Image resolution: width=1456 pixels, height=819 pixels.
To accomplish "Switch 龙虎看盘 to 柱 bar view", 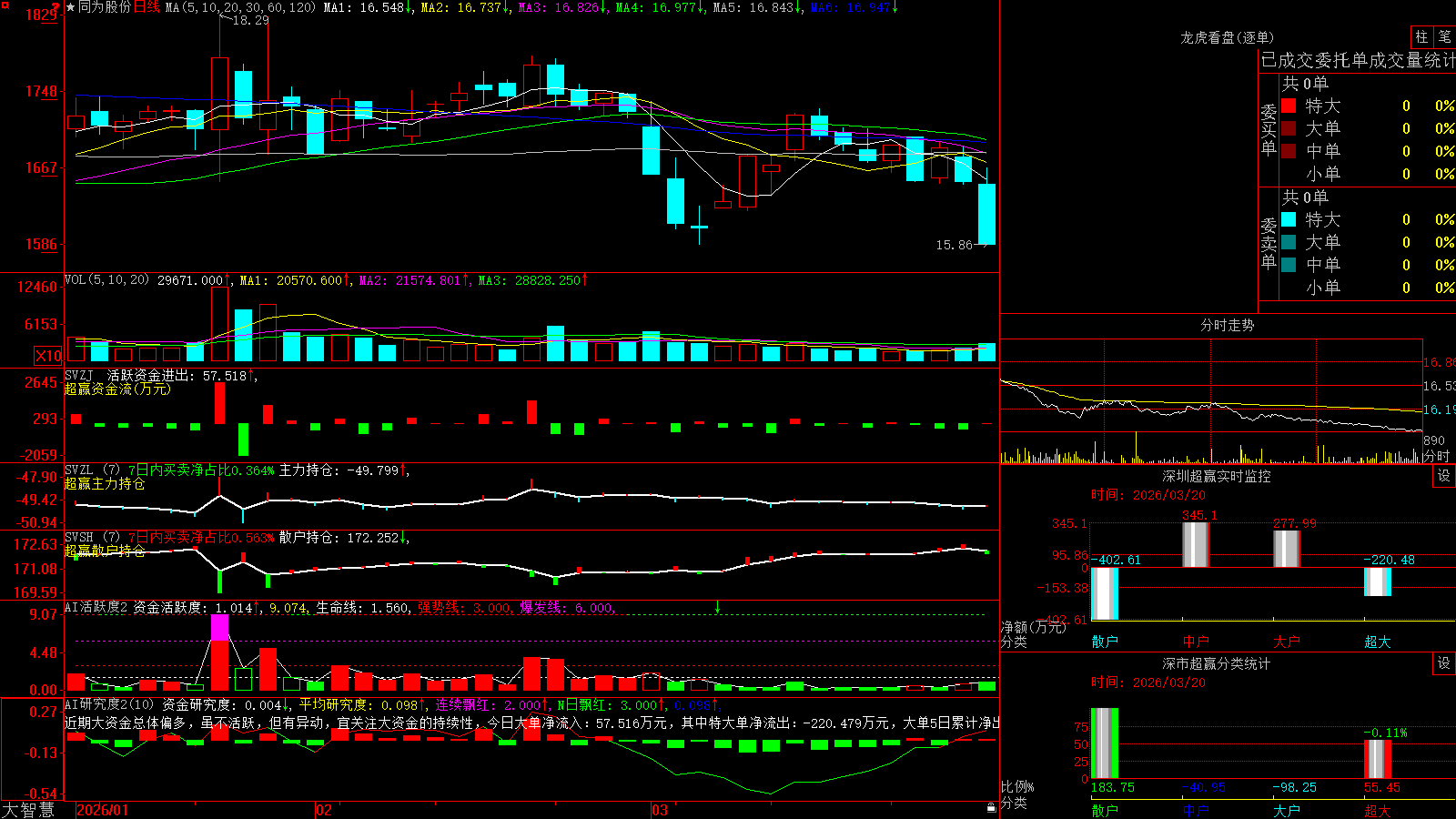I will click(x=1421, y=36).
